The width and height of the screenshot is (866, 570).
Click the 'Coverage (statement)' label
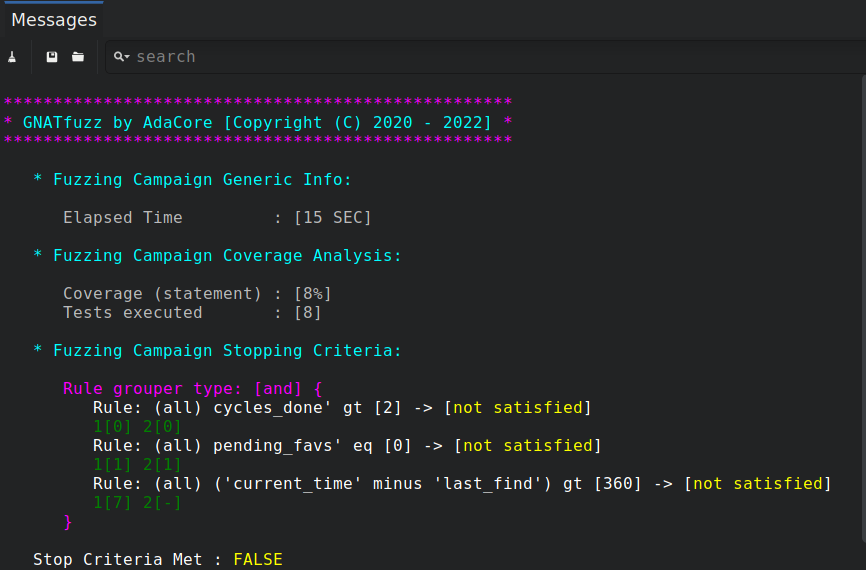pos(162,293)
